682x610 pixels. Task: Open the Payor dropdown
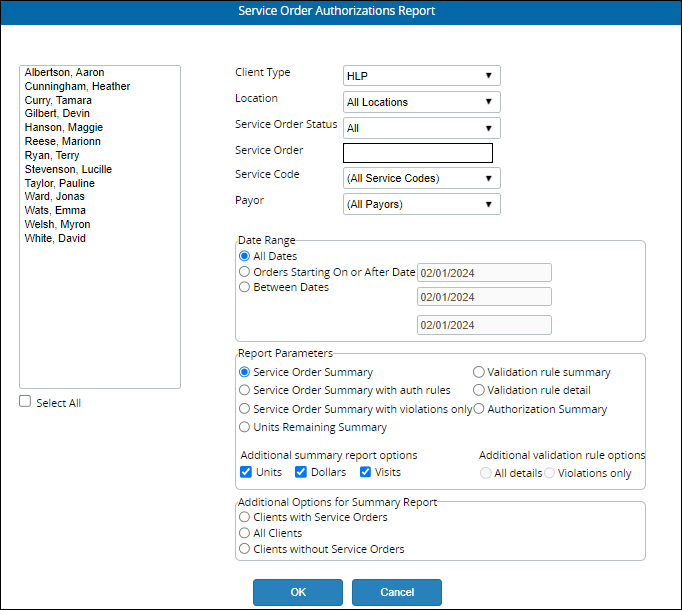(421, 204)
